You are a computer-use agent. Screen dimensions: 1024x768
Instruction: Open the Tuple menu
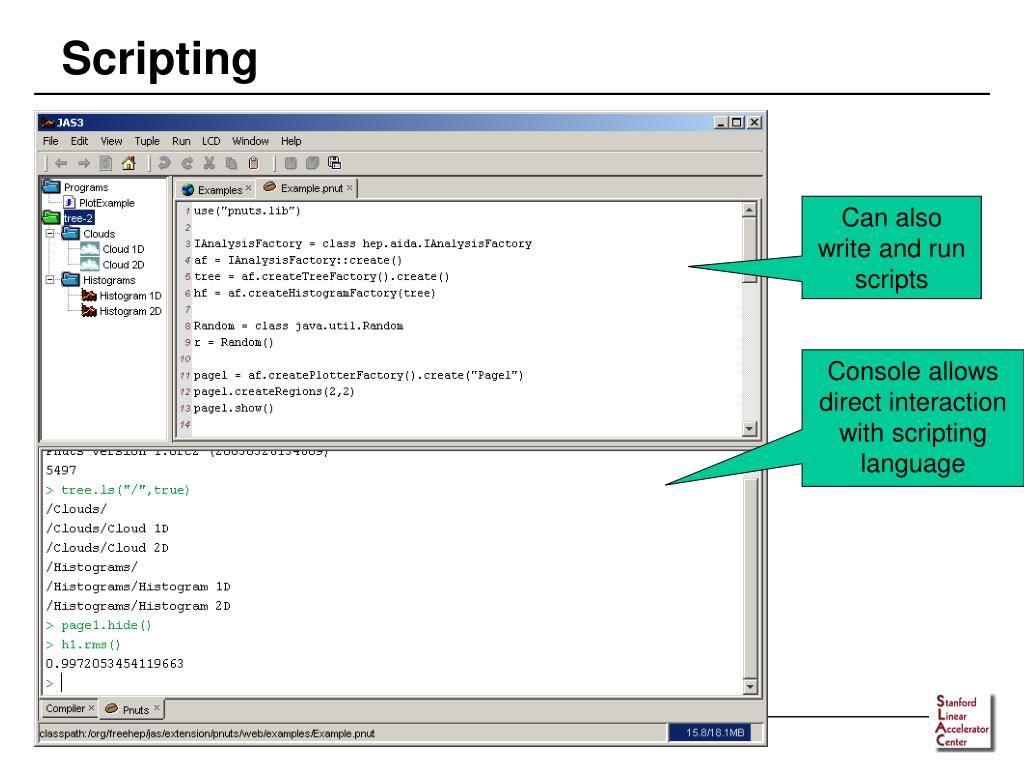147,141
